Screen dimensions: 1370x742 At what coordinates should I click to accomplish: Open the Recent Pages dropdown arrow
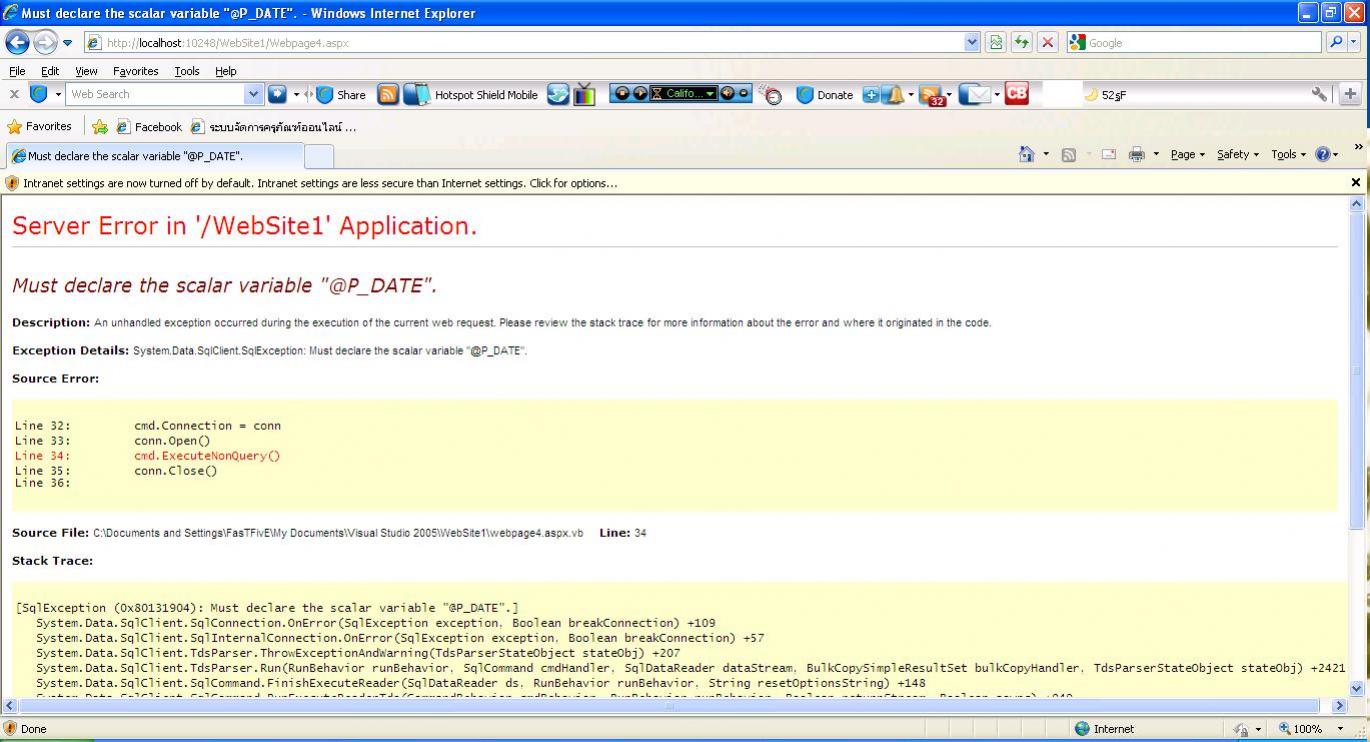(x=68, y=43)
